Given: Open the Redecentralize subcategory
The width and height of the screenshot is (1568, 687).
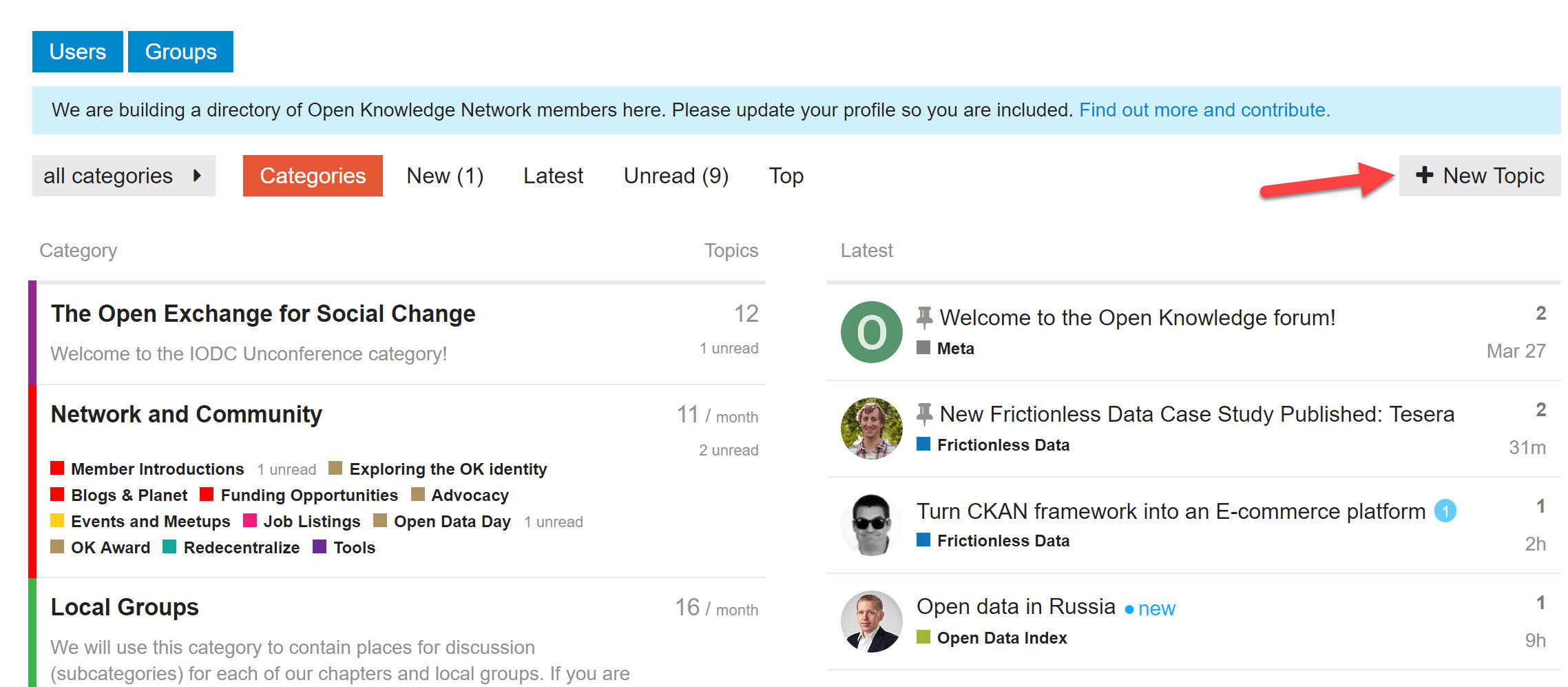Looking at the screenshot, I should click(241, 548).
